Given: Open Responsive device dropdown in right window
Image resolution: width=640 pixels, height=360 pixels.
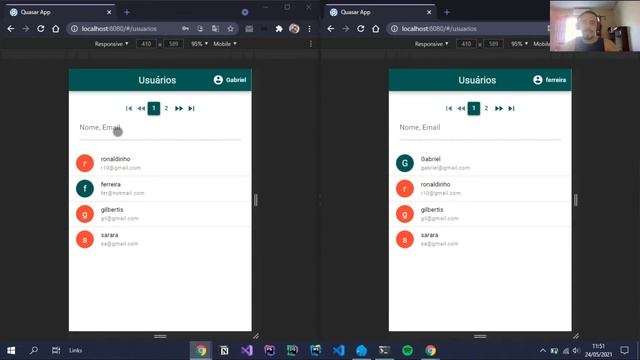Looking at the screenshot, I should click(x=431, y=44).
